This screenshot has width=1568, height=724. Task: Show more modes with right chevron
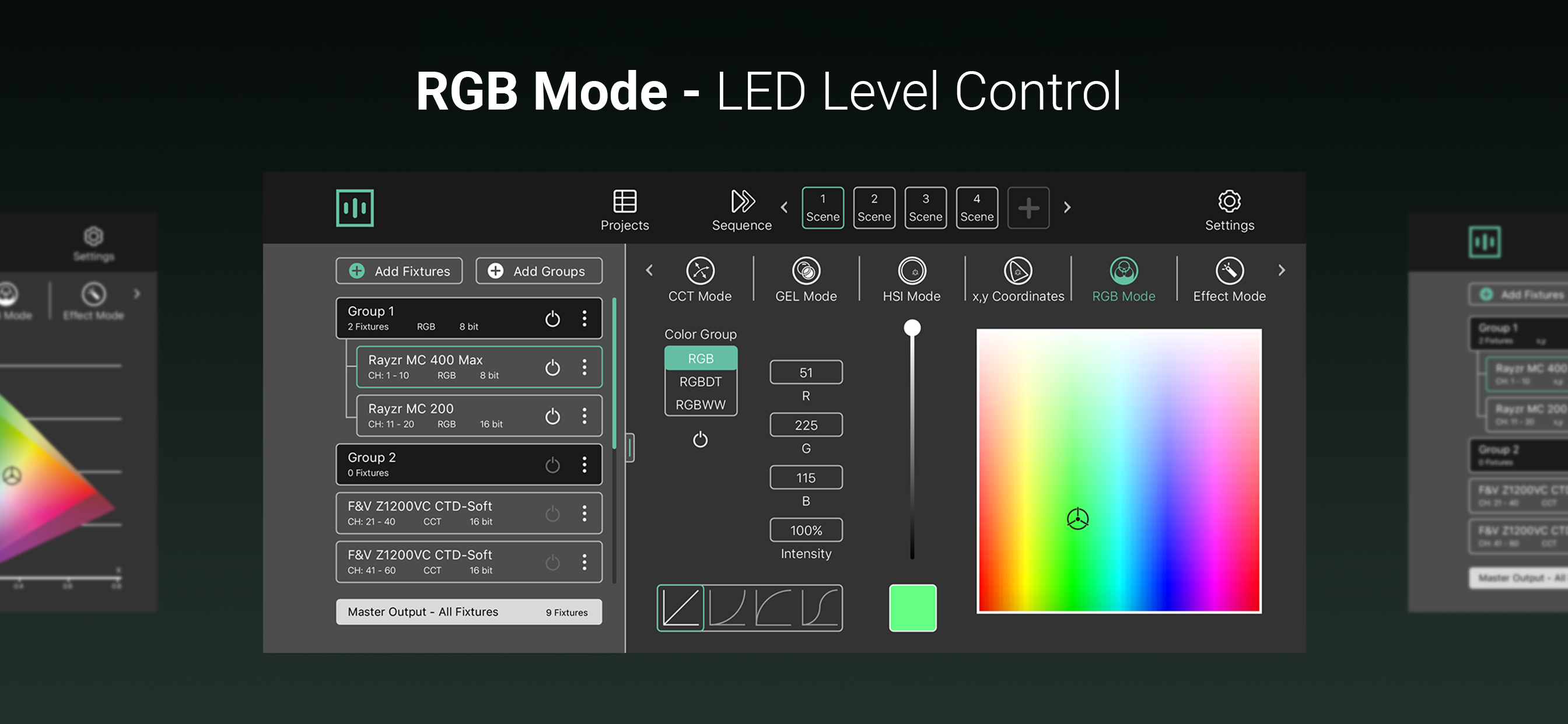(x=1282, y=270)
